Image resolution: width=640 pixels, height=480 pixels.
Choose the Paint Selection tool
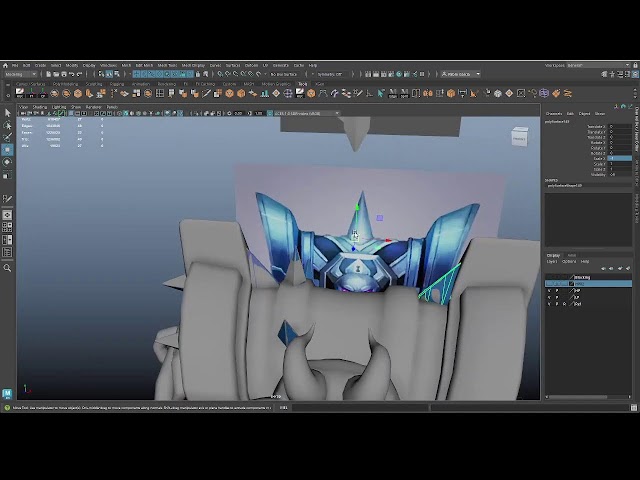7,137
